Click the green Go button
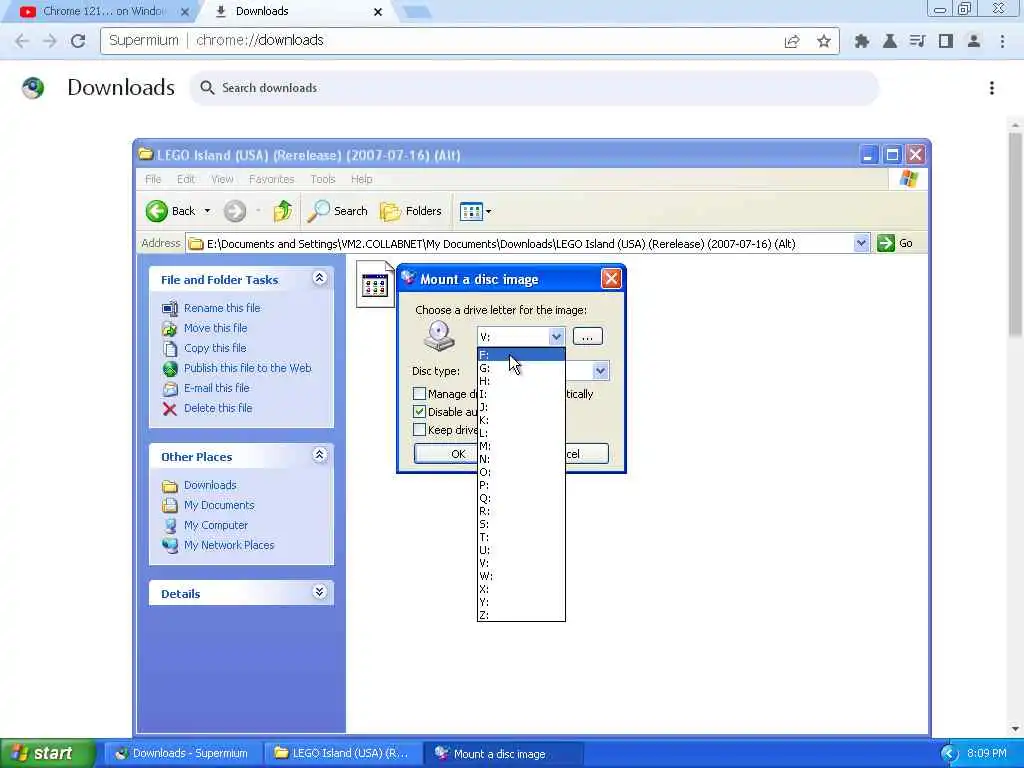1024x768 pixels. coord(895,243)
